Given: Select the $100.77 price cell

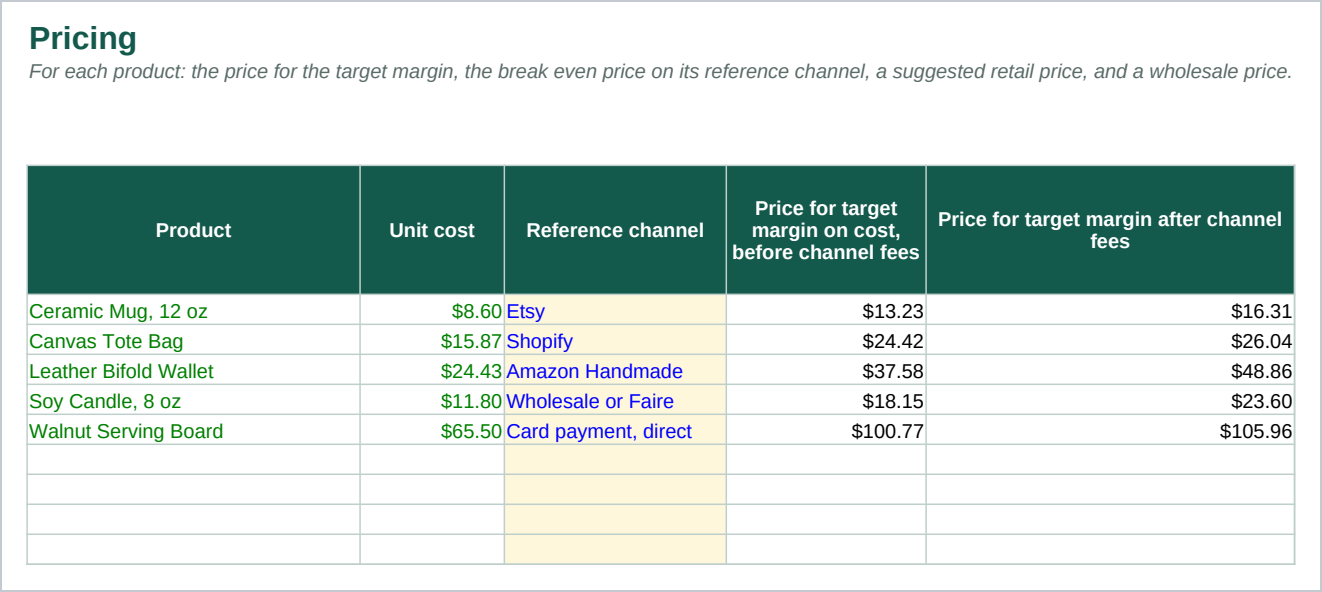Looking at the screenshot, I should click(826, 430).
